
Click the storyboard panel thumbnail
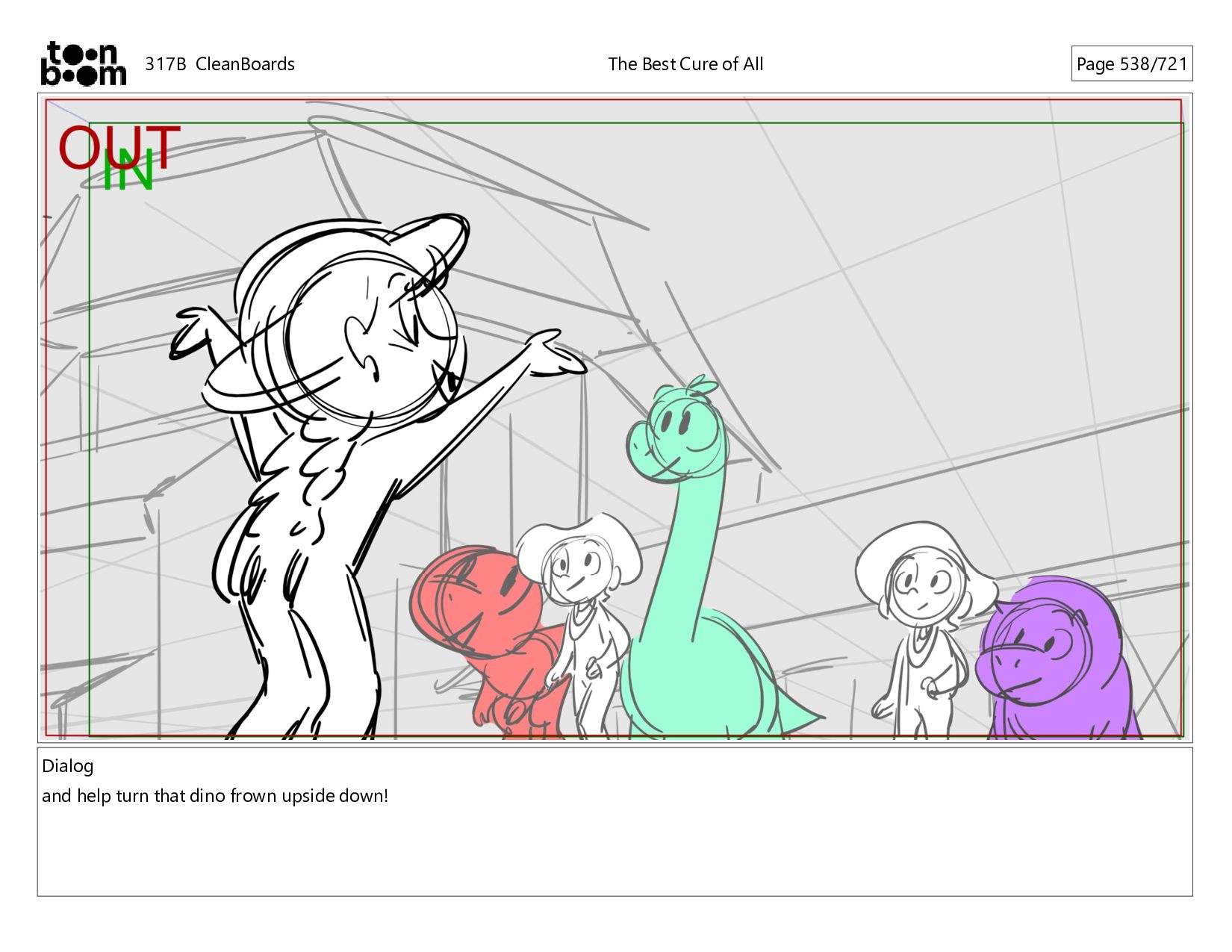pyautogui.click(x=615, y=418)
